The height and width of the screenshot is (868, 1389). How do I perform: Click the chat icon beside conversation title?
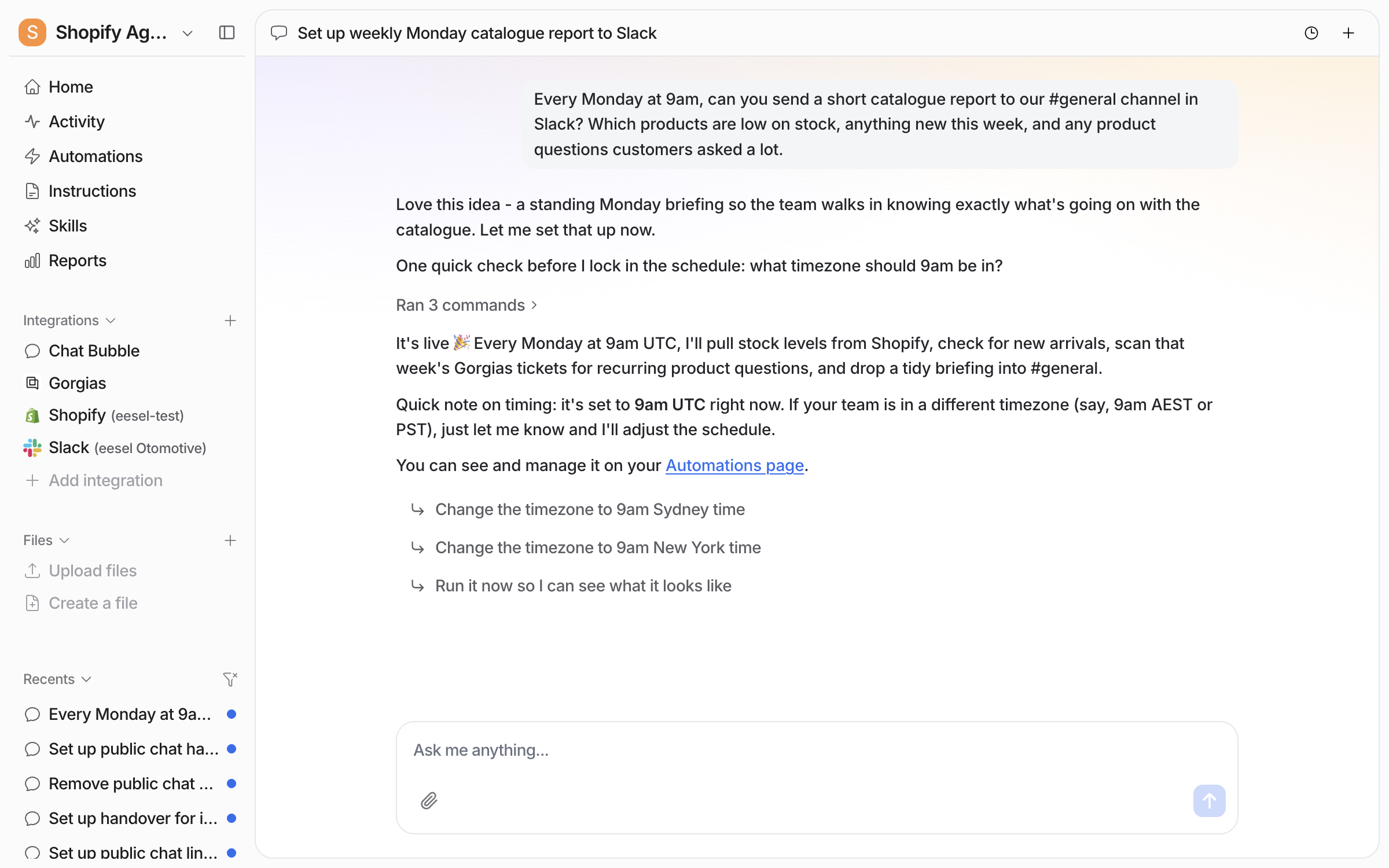pos(279,33)
